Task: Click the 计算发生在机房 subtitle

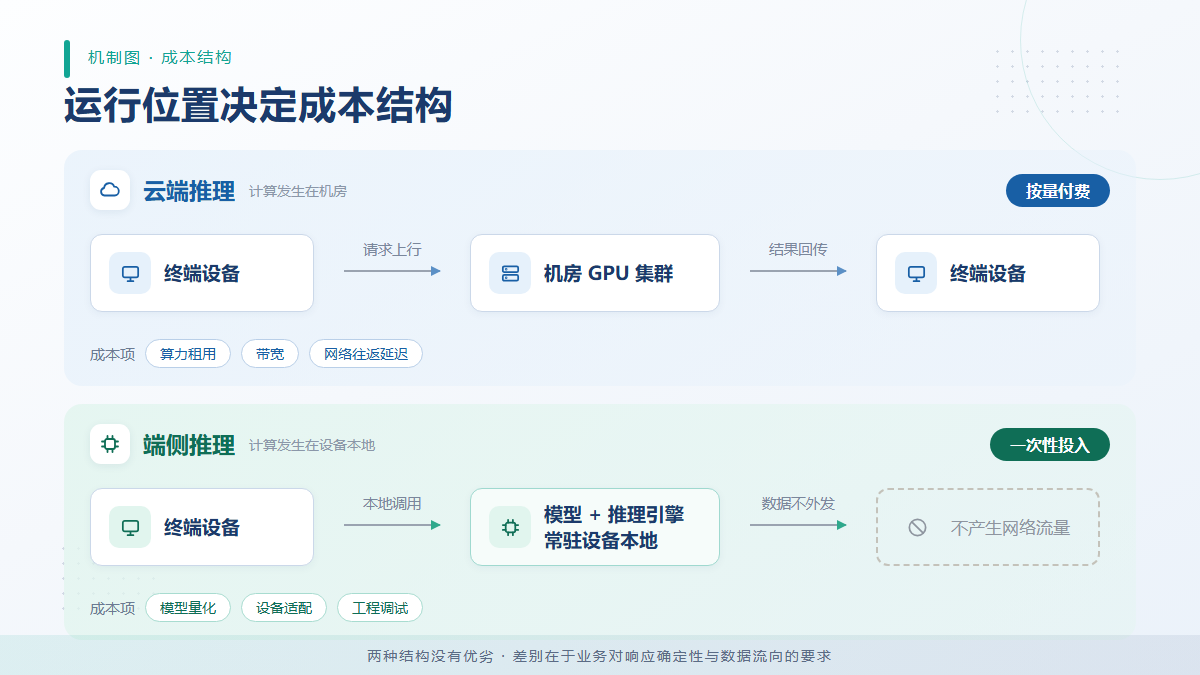Action: 298,192
